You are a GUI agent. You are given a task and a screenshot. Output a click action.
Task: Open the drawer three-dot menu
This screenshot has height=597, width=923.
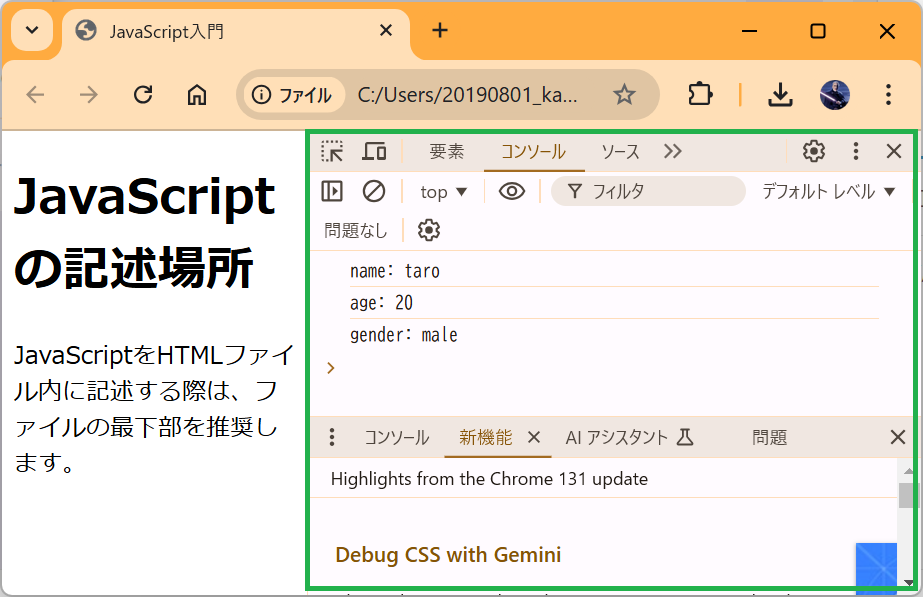tap(332, 437)
